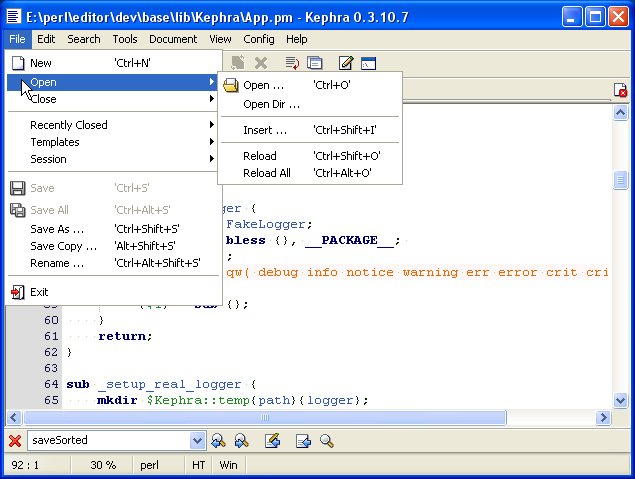Click the blank page icon beside New
635x479 pixels.
[x=18, y=63]
